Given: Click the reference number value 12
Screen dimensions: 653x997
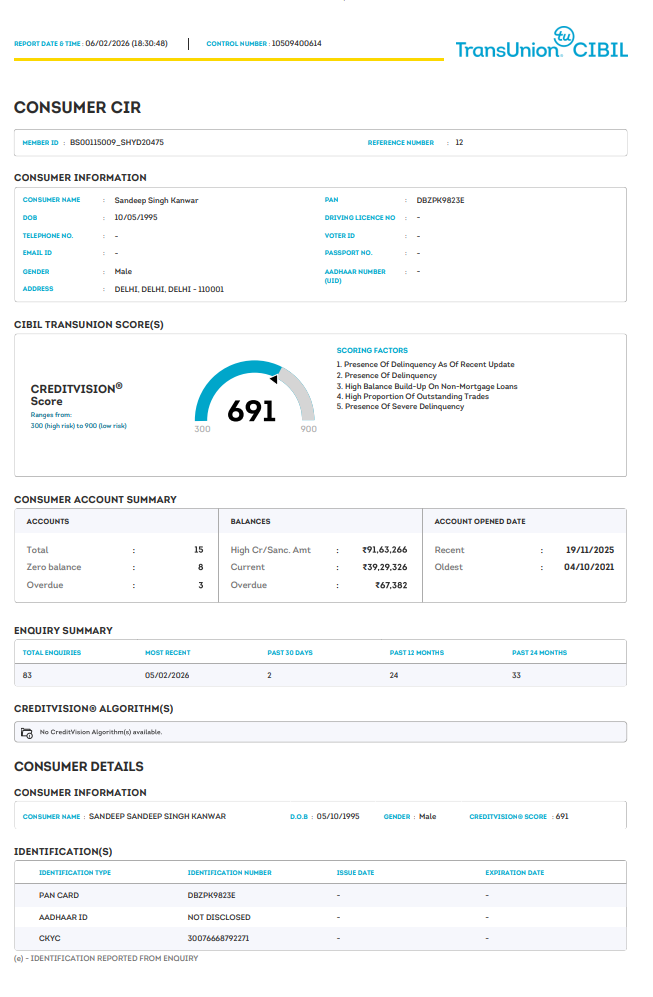Looking at the screenshot, I should pos(459,142).
